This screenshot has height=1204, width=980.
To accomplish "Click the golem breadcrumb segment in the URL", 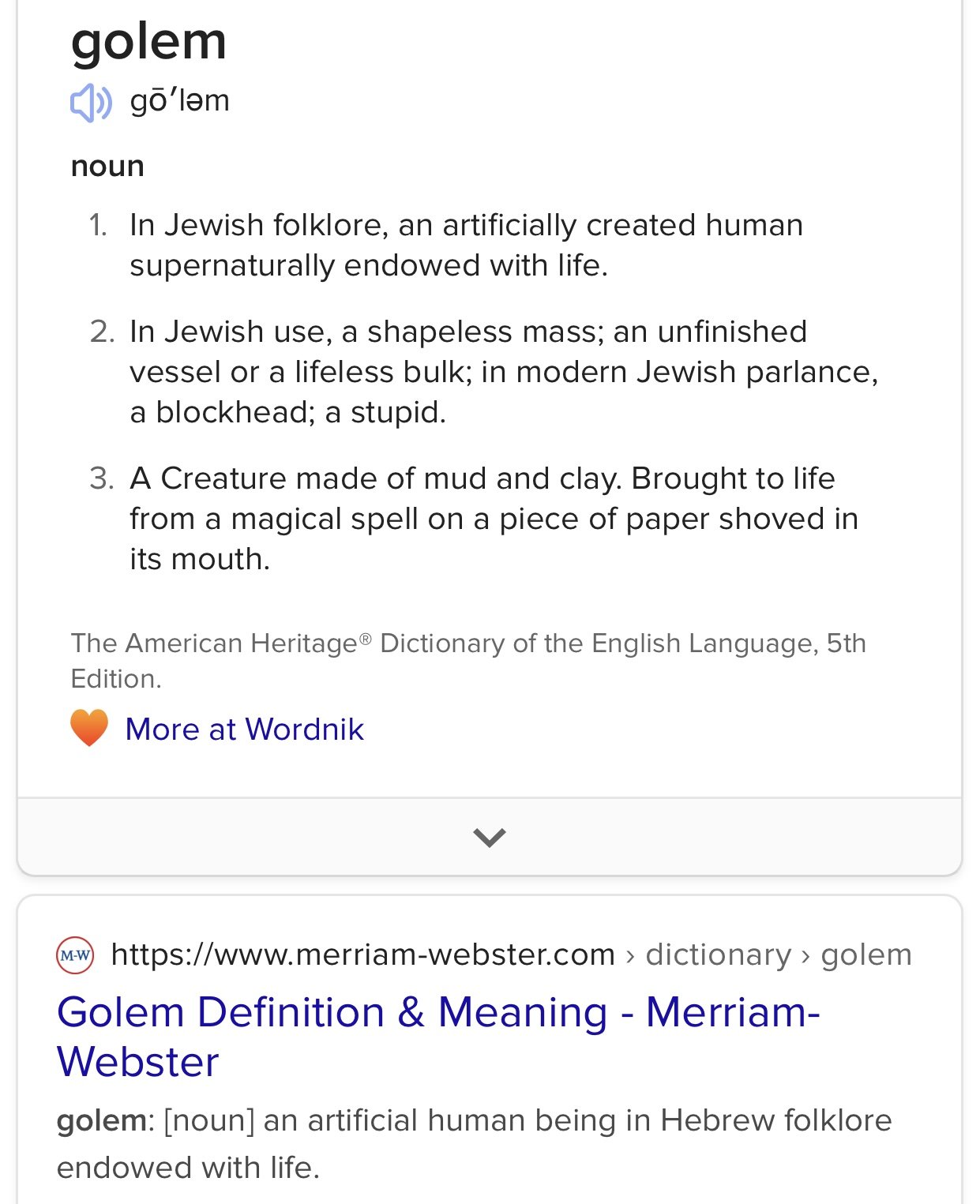I will [x=866, y=955].
